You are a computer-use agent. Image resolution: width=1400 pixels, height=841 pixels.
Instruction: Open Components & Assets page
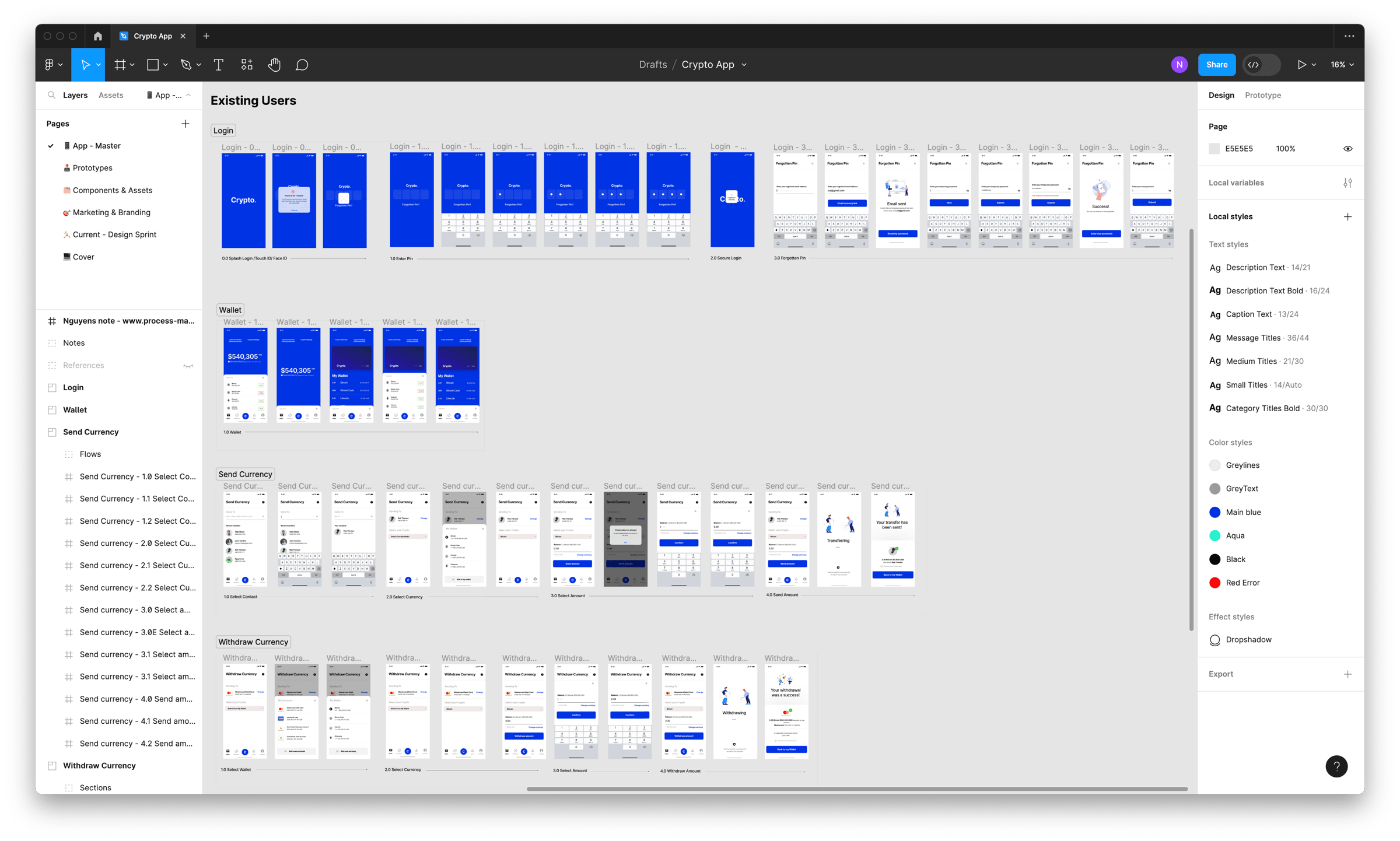tap(112, 190)
